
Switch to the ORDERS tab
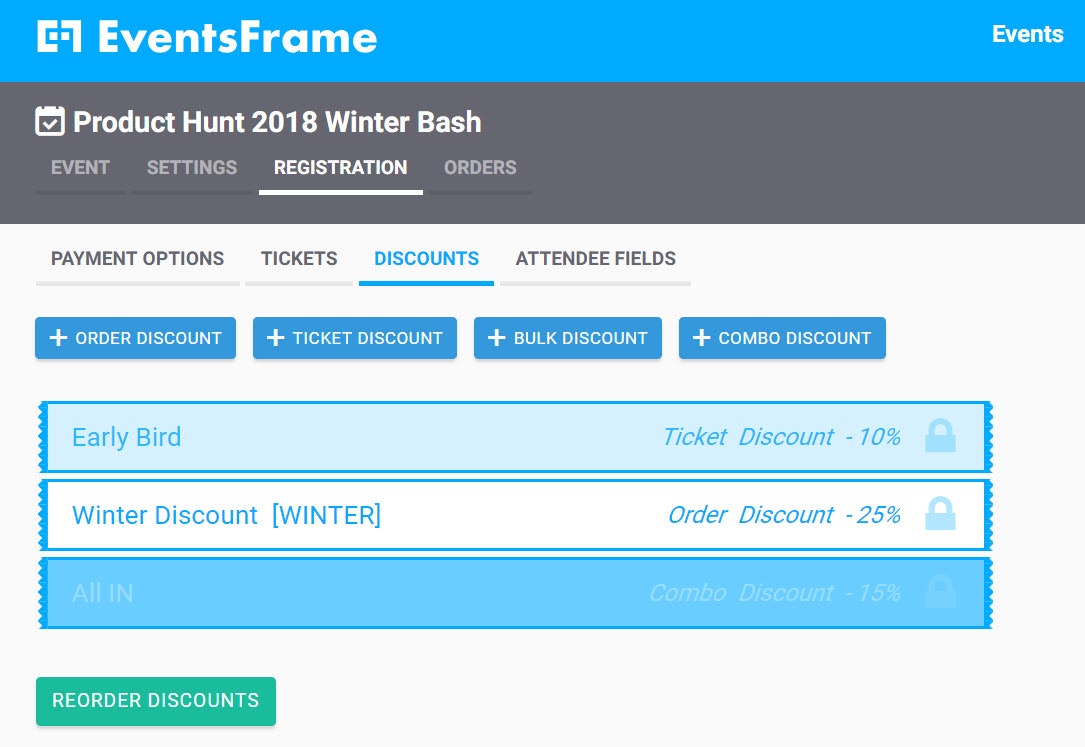pos(480,168)
